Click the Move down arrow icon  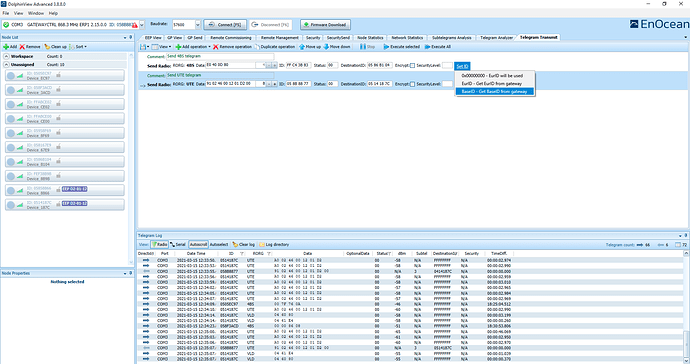click(x=326, y=47)
